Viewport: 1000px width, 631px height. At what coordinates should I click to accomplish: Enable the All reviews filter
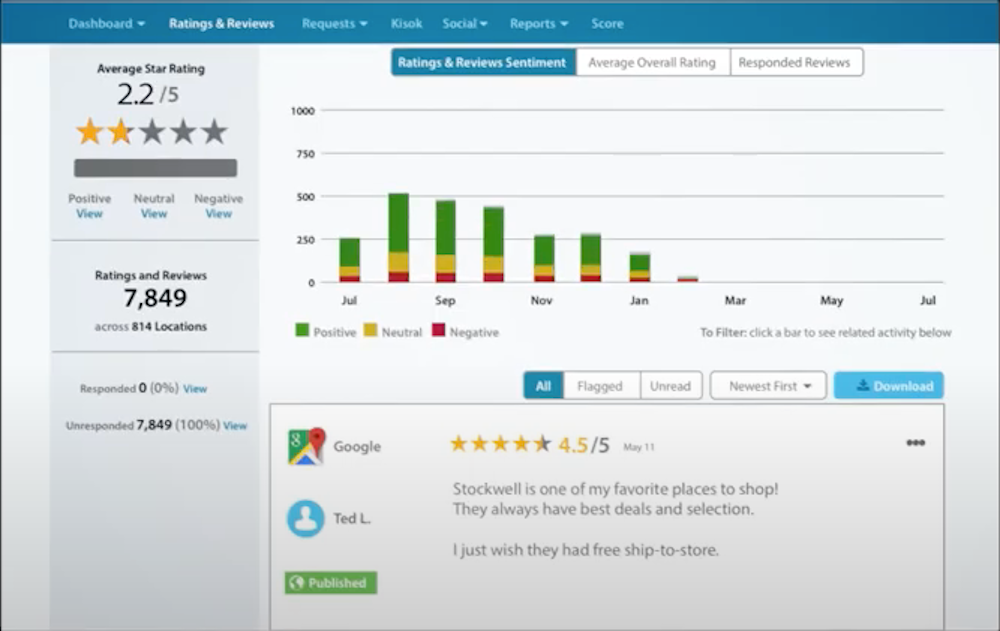[543, 385]
